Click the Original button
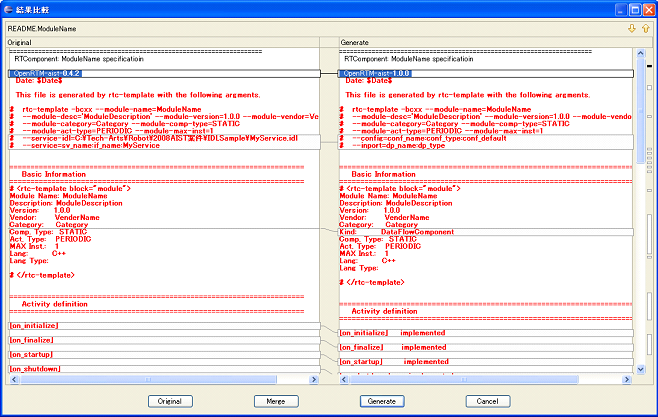The image size is (658, 417). coord(170,401)
